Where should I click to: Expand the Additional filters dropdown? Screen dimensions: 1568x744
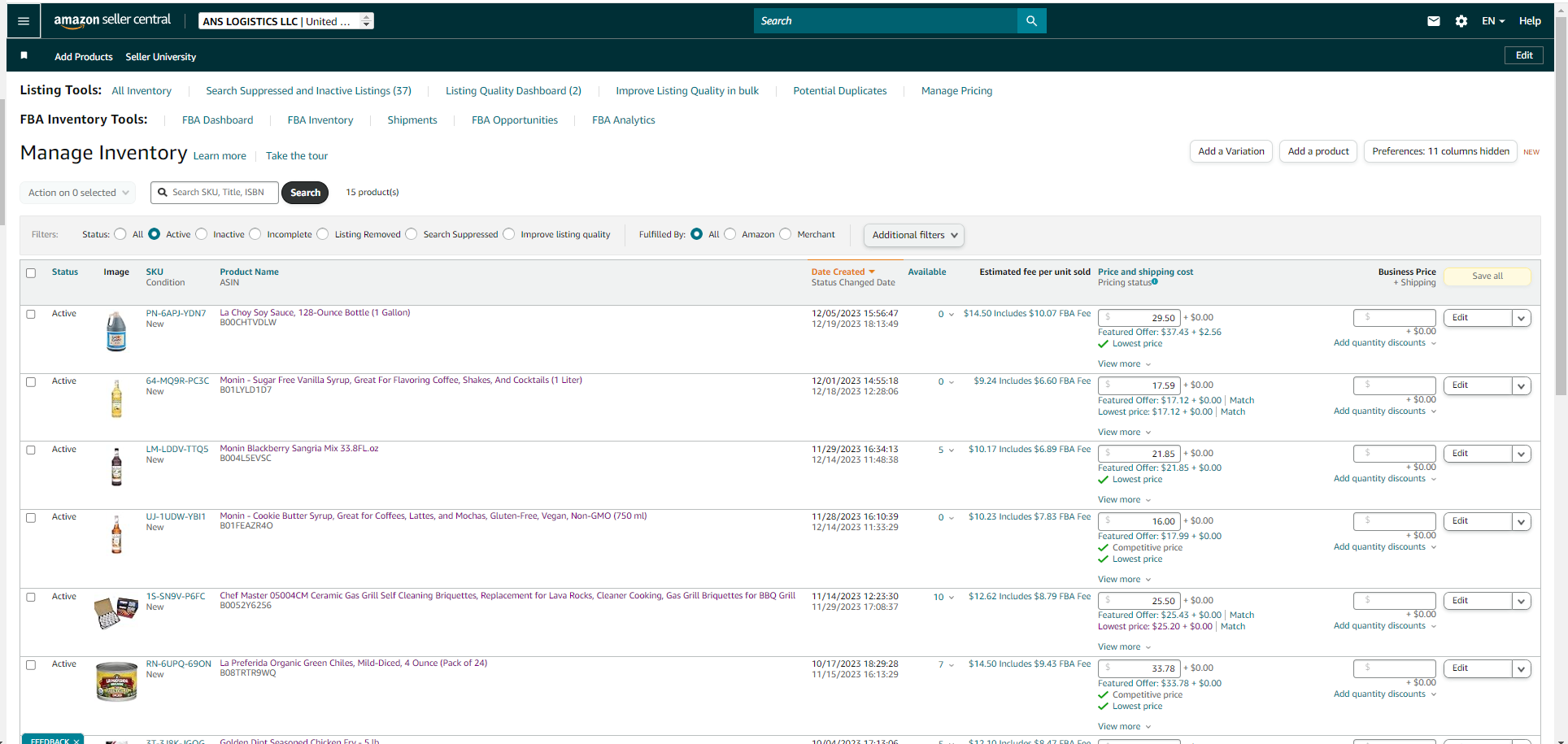(x=914, y=235)
